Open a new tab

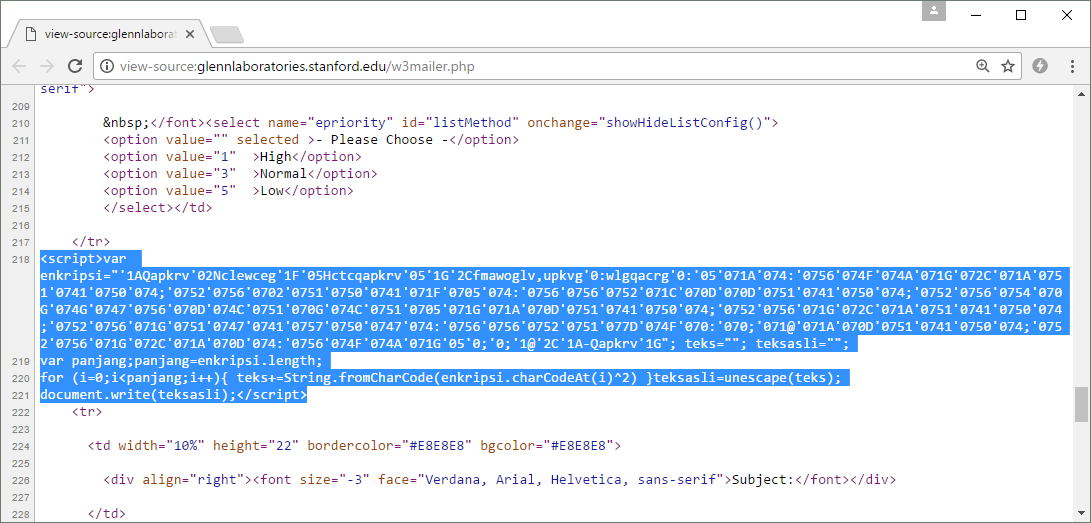227,34
